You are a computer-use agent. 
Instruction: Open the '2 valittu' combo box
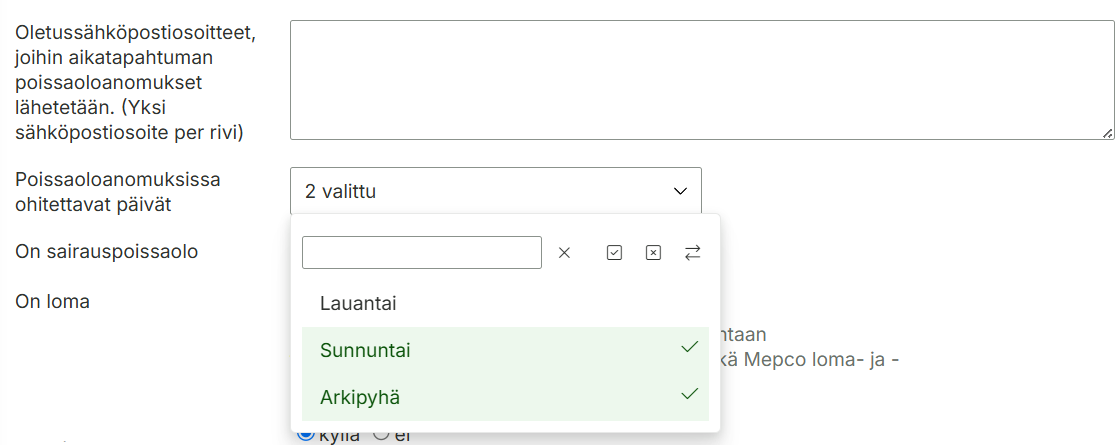496,191
